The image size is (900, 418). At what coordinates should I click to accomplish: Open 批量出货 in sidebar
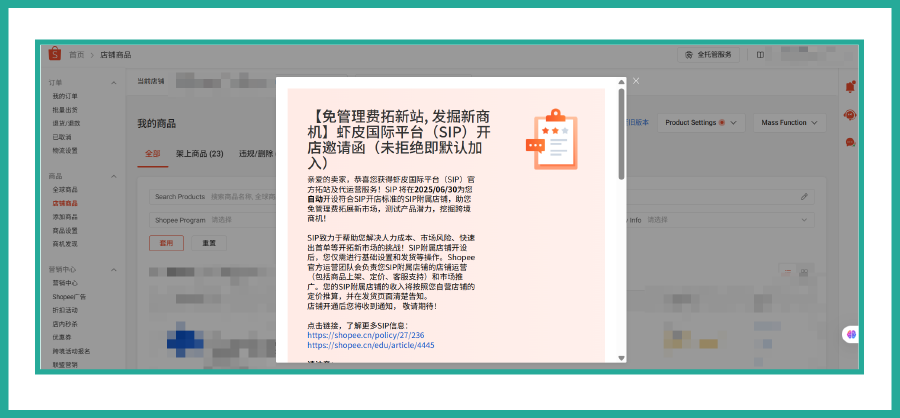coord(65,110)
